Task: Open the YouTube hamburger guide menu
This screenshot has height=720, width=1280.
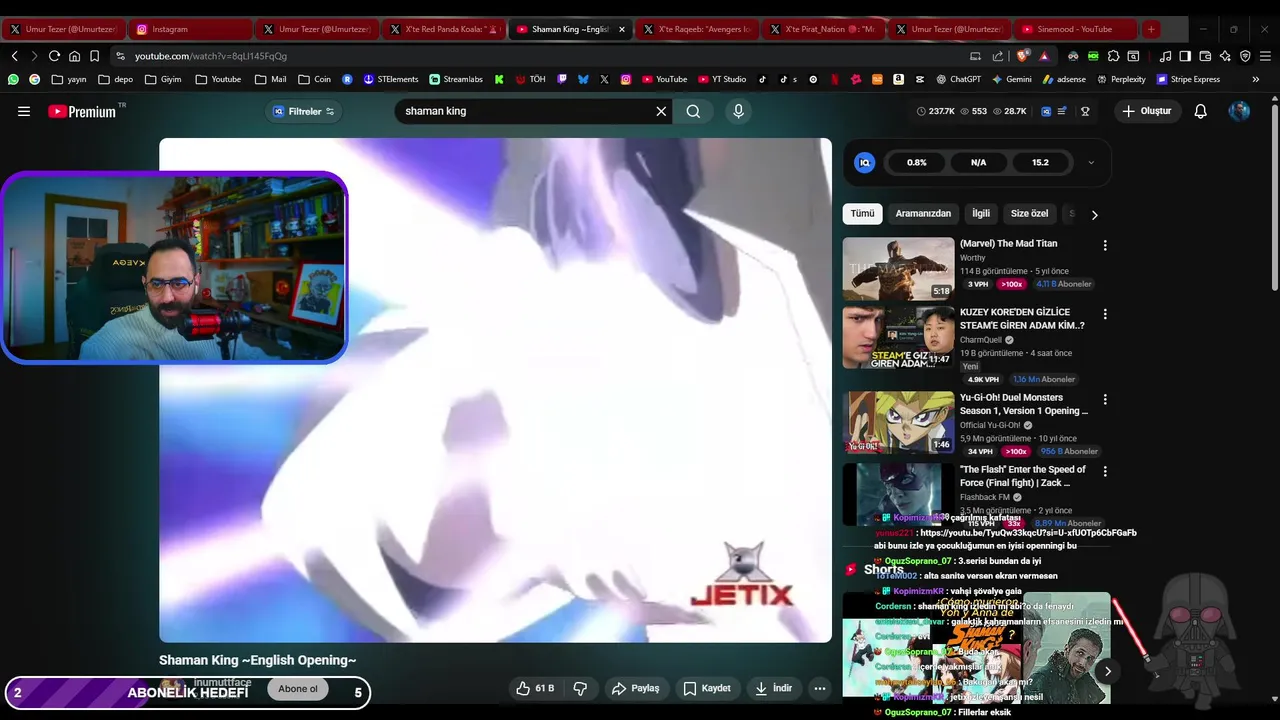Action: click(24, 111)
